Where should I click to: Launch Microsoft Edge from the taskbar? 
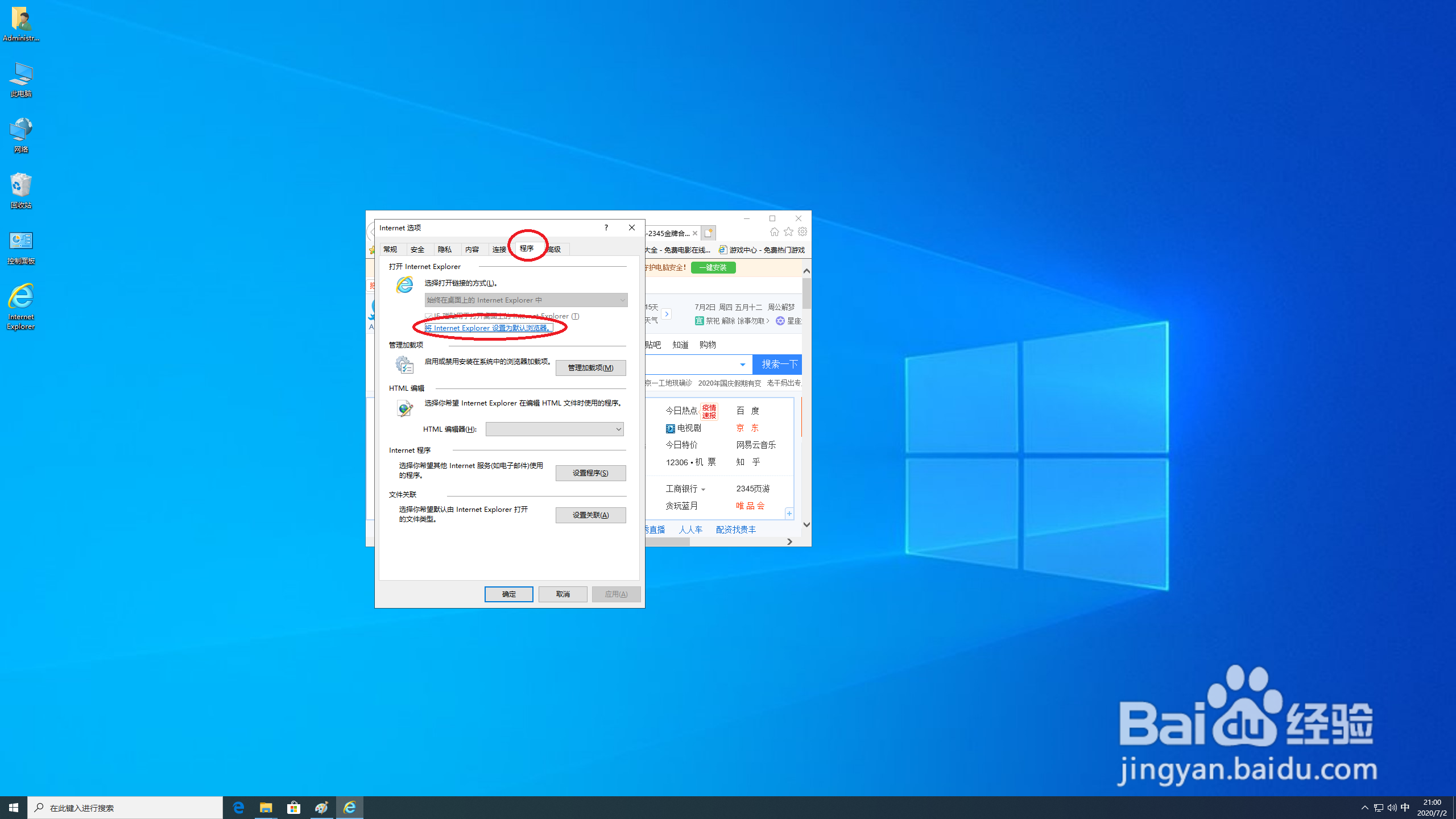click(238, 807)
